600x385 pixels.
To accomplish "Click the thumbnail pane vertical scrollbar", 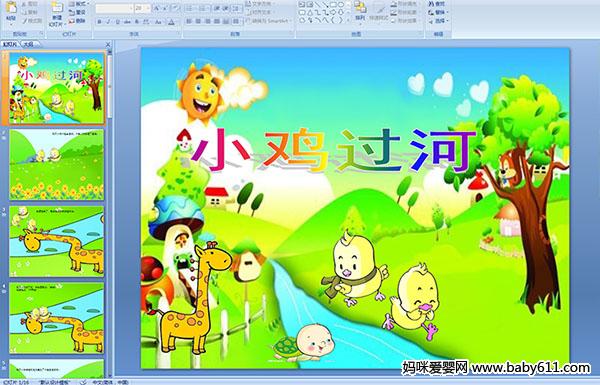I will click(110, 214).
